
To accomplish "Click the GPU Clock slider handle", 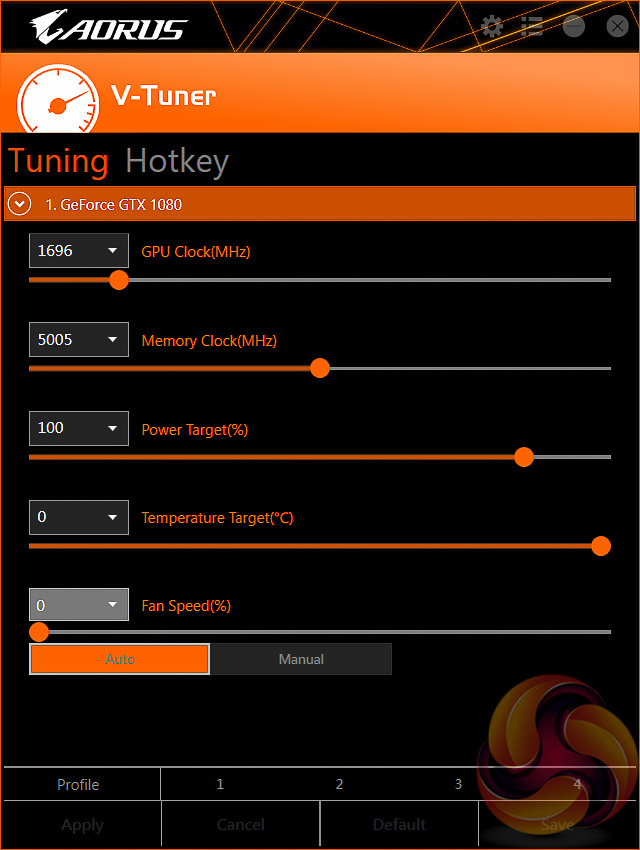I will pyautogui.click(x=119, y=280).
